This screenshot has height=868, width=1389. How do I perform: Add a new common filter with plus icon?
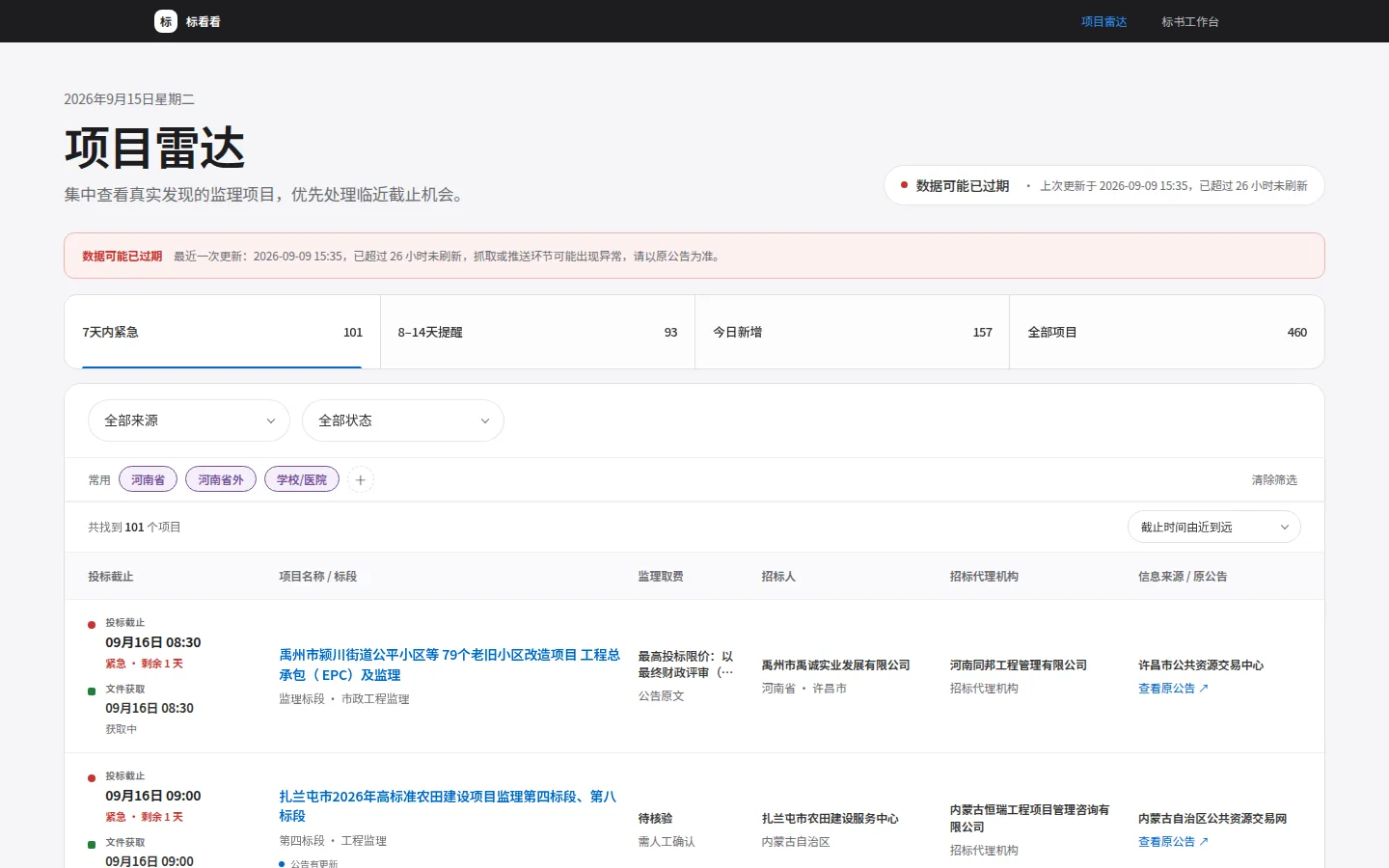361,479
